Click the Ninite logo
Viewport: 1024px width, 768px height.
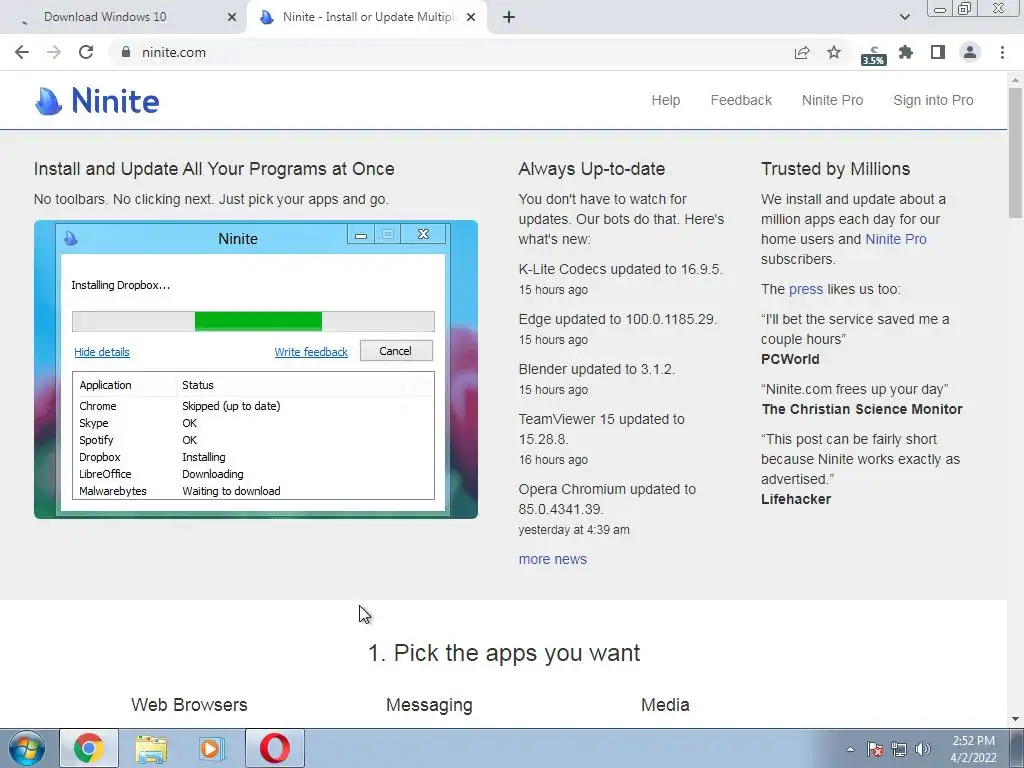pos(97,101)
